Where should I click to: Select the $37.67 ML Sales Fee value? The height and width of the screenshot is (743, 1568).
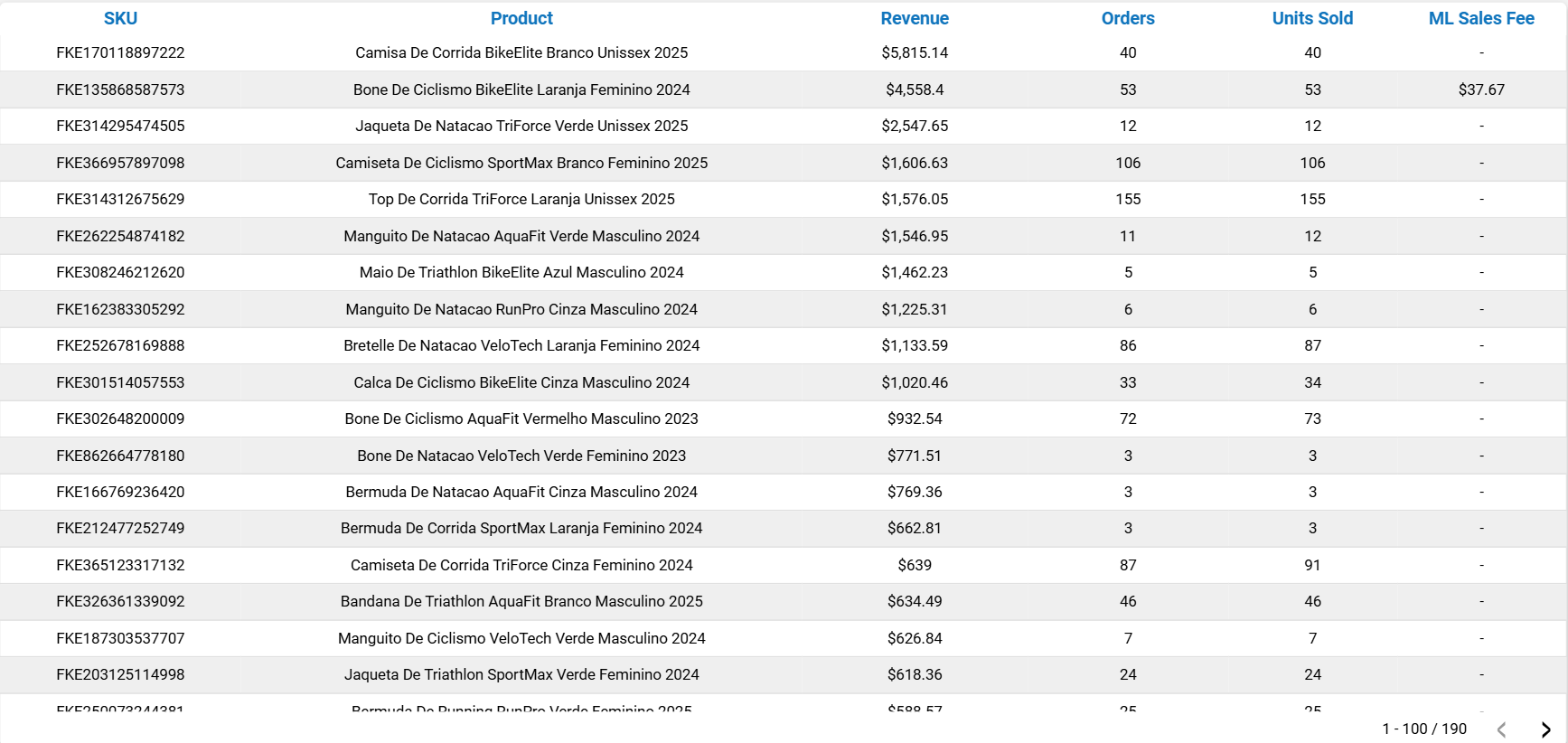[x=1481, y=89]
